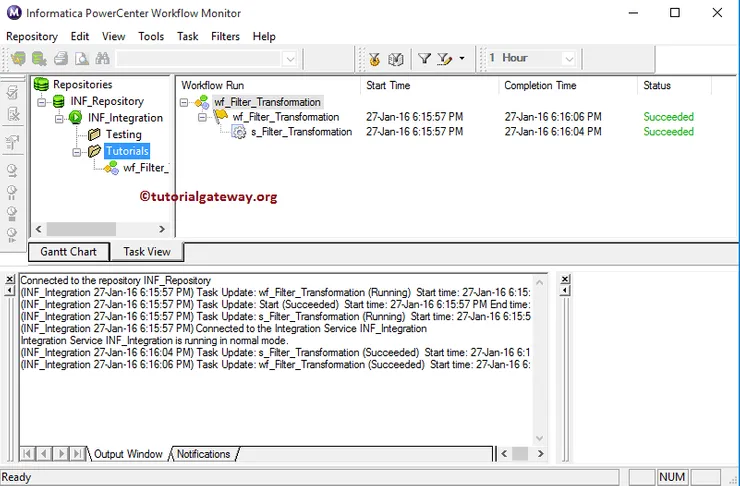Image resolution: width=740 pixels, height=486 pixels.
Task: Click the funnel Filter icon in toolbar
Action: tap(424, 59)
